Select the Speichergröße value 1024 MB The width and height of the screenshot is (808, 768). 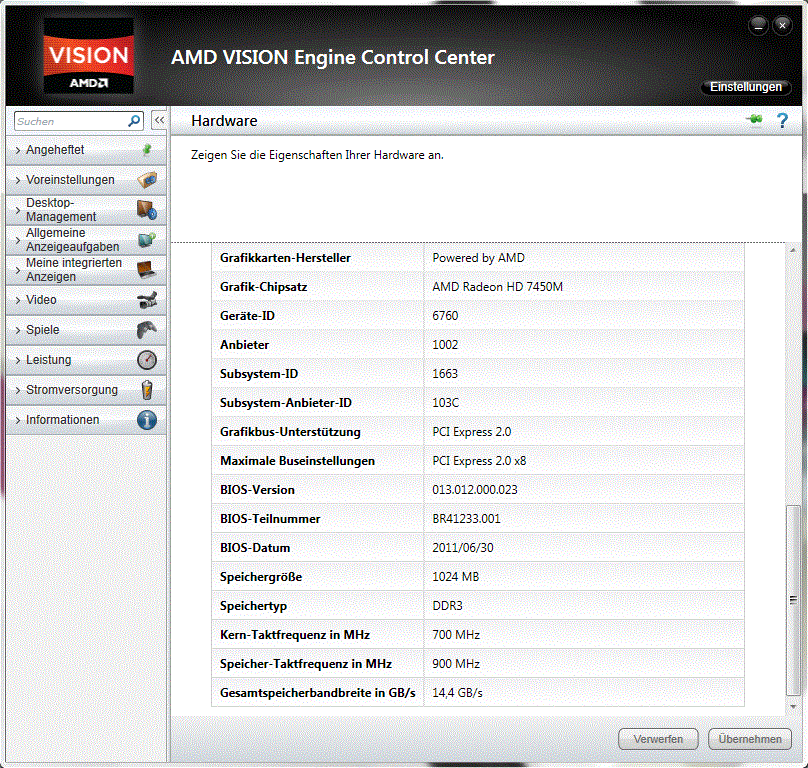coord(456,577)
